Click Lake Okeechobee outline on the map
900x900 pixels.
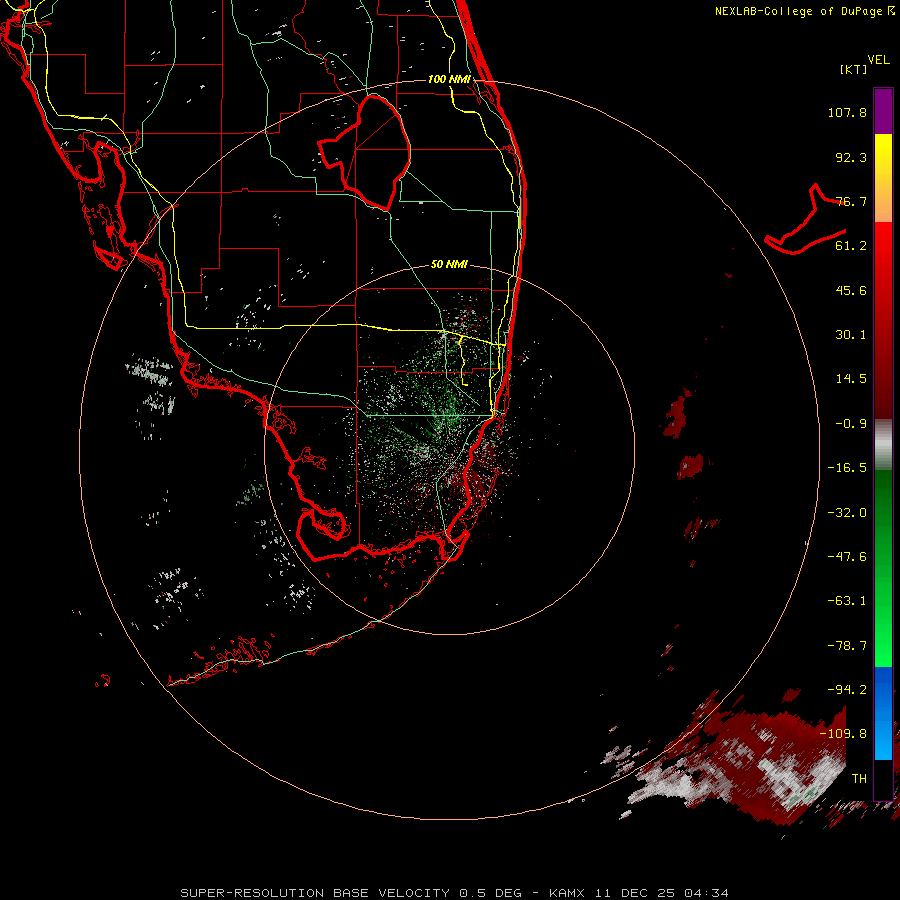[364, 152]
